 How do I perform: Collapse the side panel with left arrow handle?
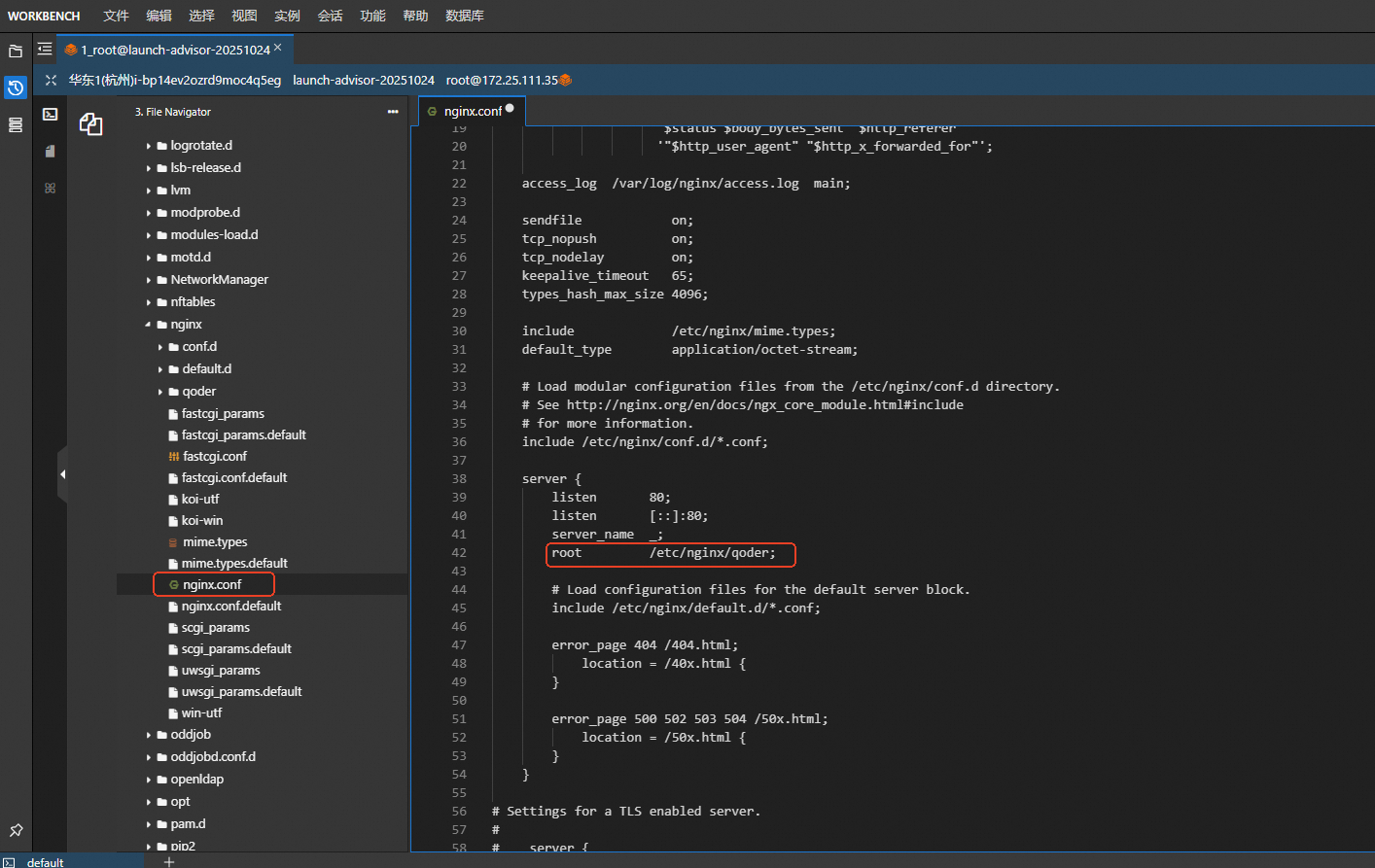pos(62,474)
